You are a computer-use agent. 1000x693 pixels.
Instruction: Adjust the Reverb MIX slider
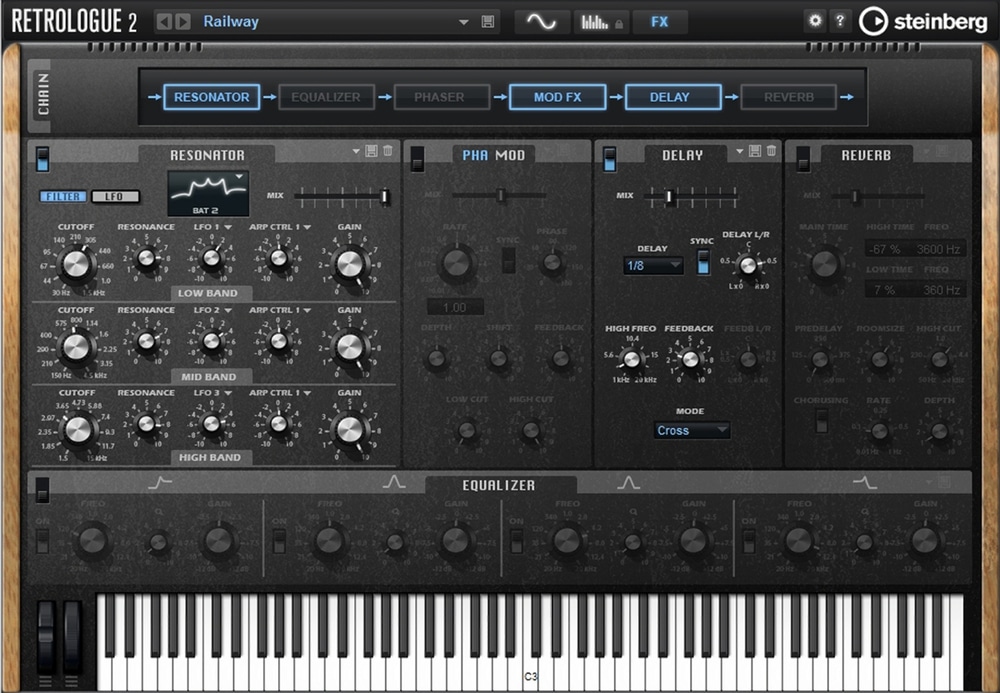(878, 196)
